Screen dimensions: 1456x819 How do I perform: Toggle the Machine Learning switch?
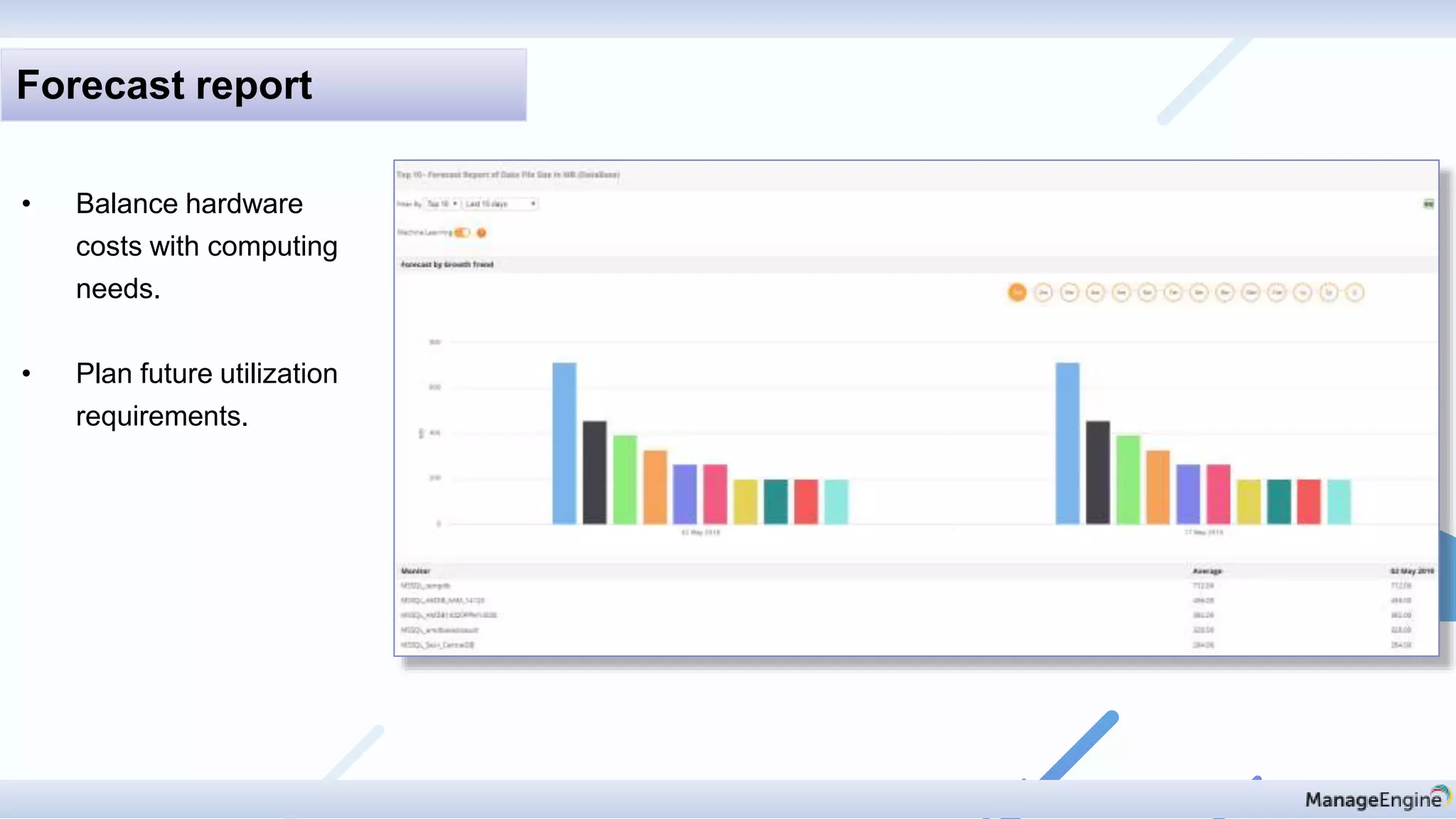pos(462,232)
